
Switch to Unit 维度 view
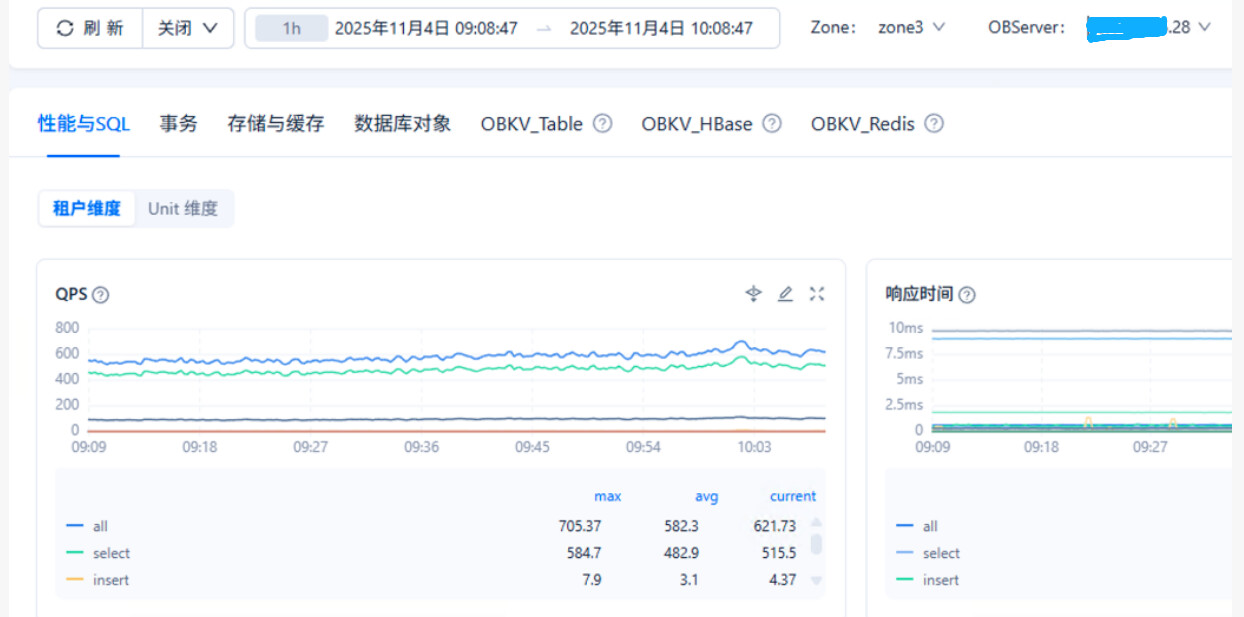click(x=183, y=209)
